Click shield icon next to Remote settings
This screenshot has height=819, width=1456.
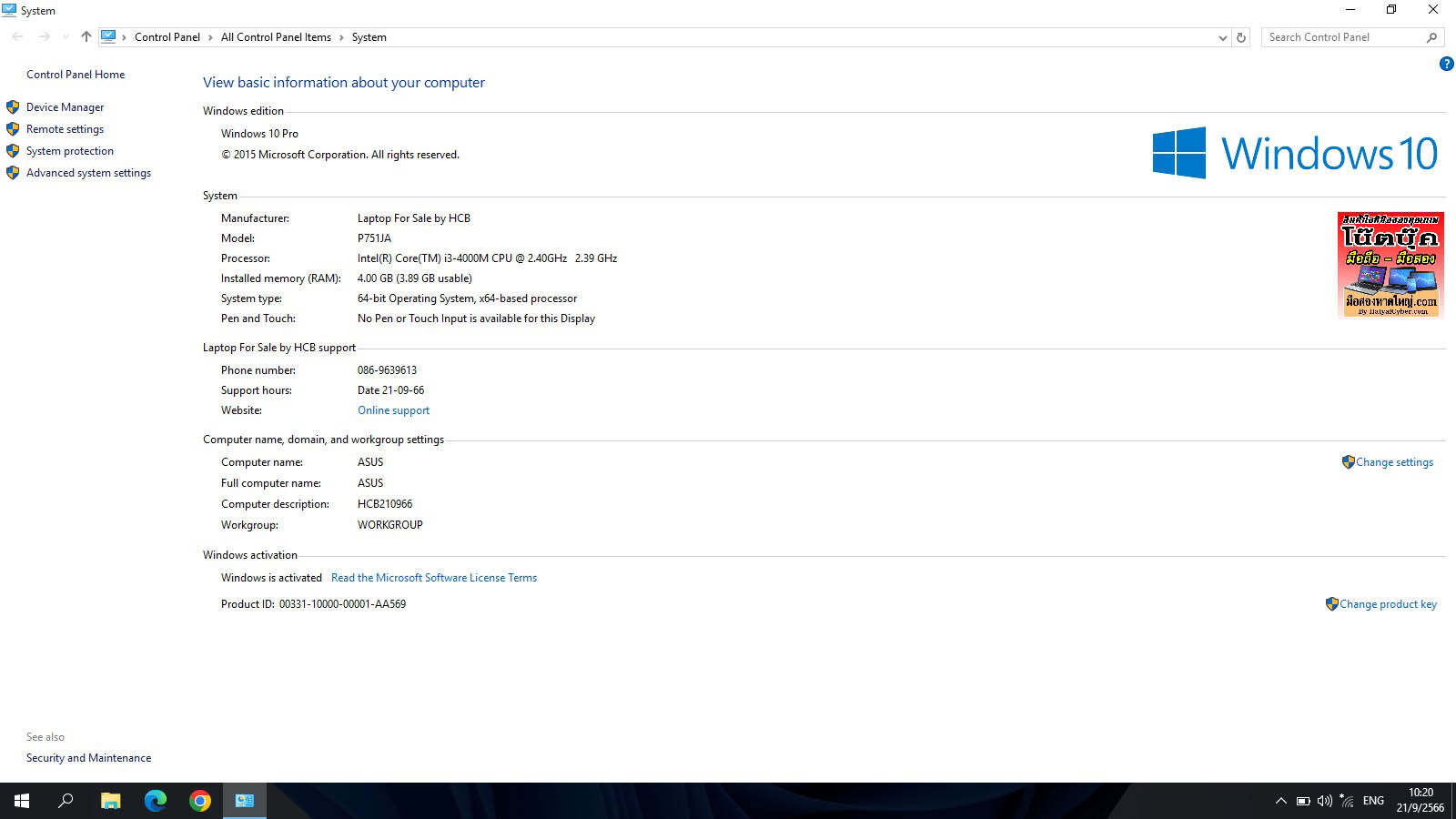pyautogui.click(x=13, y=129)
